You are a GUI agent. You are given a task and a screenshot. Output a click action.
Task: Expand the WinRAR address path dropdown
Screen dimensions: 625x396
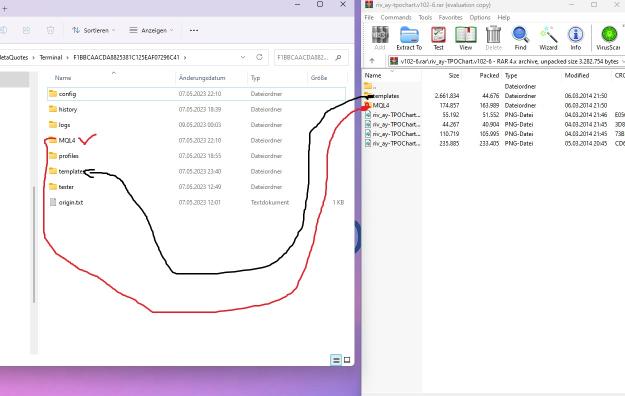click(622, 61)
